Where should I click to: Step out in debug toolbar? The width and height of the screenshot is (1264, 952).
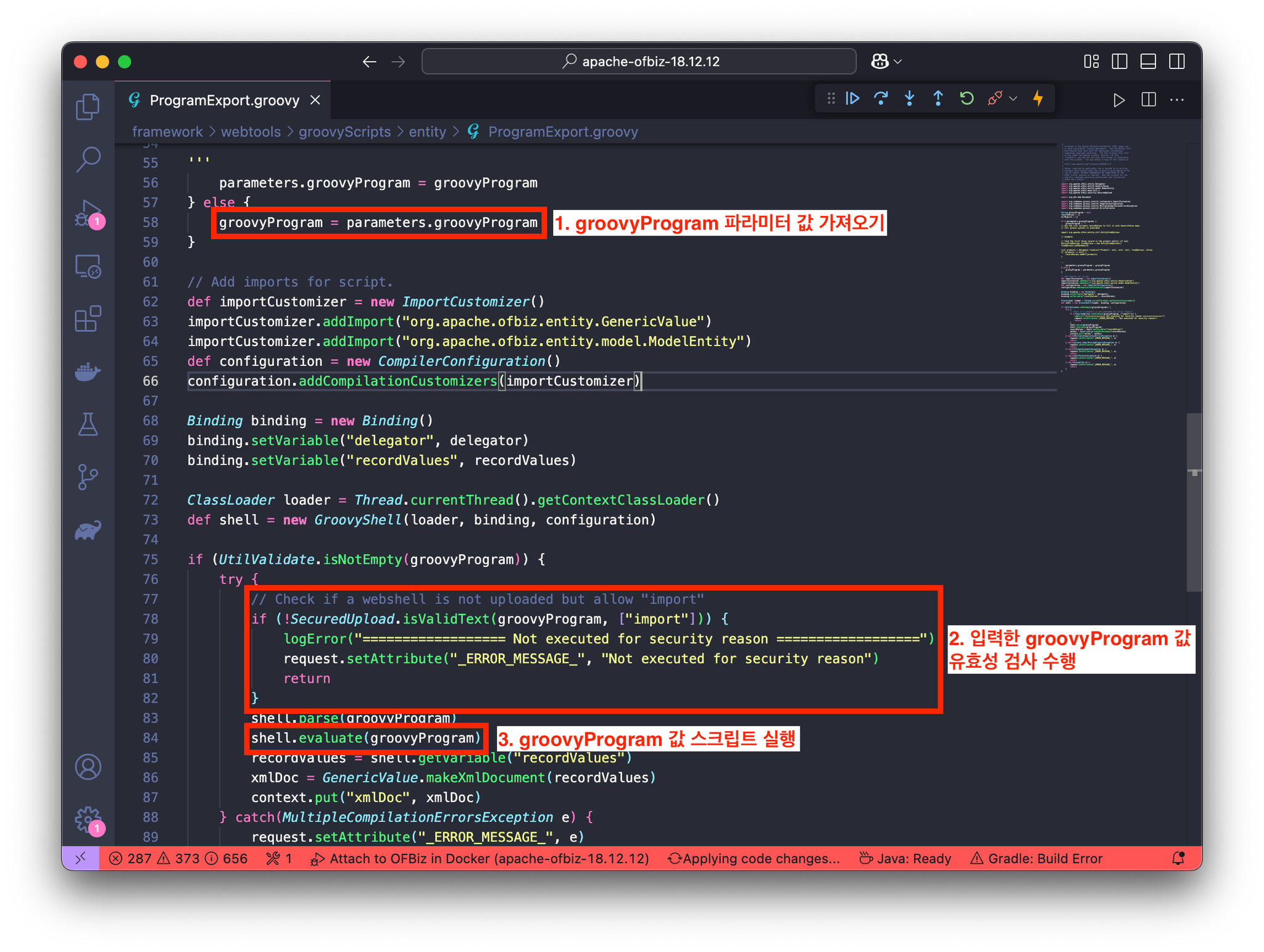[938, 99]
